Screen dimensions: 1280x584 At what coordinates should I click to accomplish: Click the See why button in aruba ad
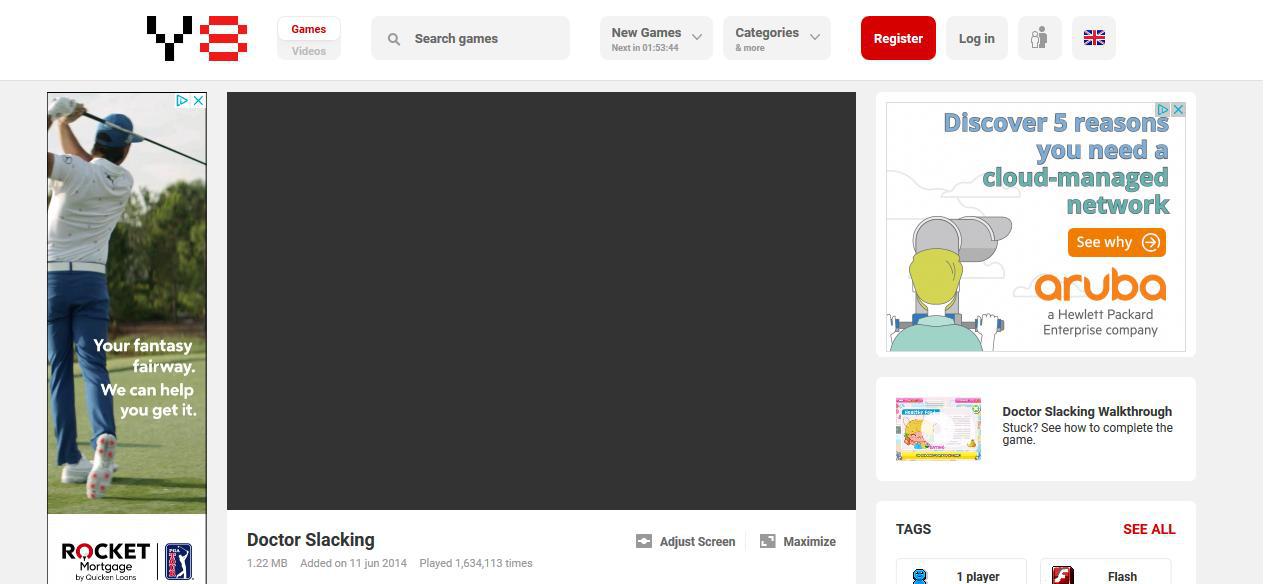point(1116,242)
